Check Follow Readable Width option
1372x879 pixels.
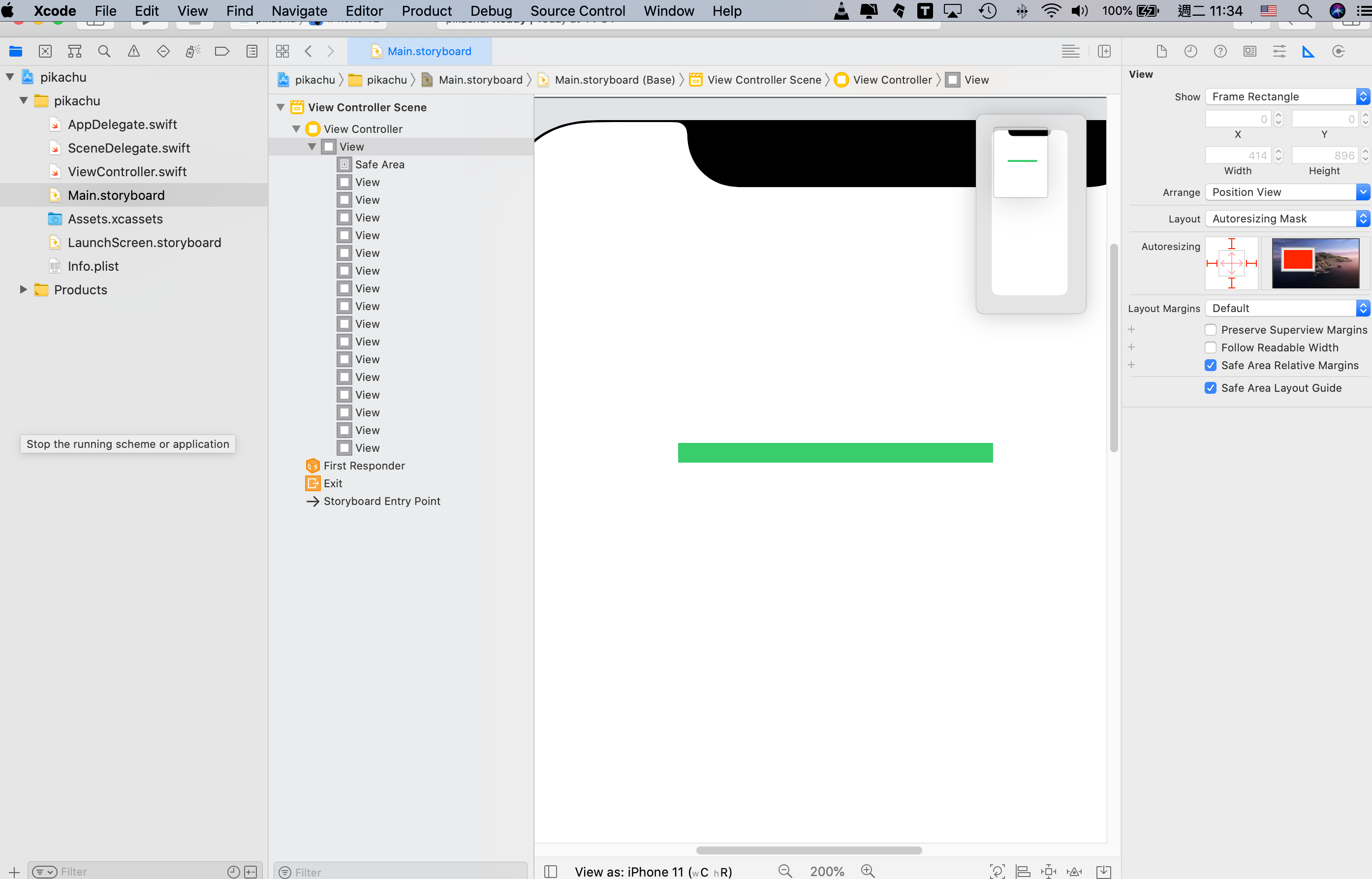[1210, 347]
